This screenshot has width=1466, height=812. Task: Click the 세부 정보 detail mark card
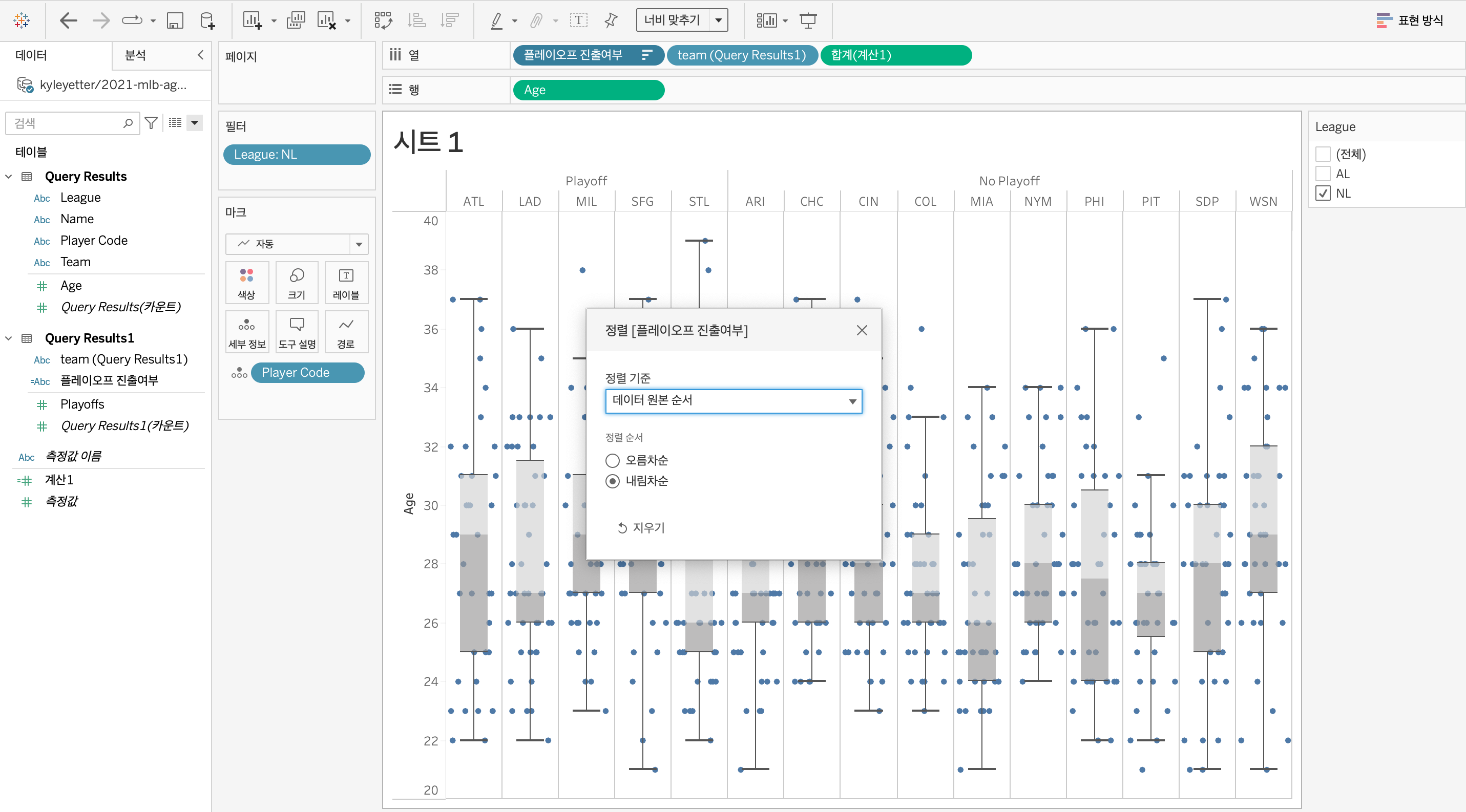tap(246, 332)
